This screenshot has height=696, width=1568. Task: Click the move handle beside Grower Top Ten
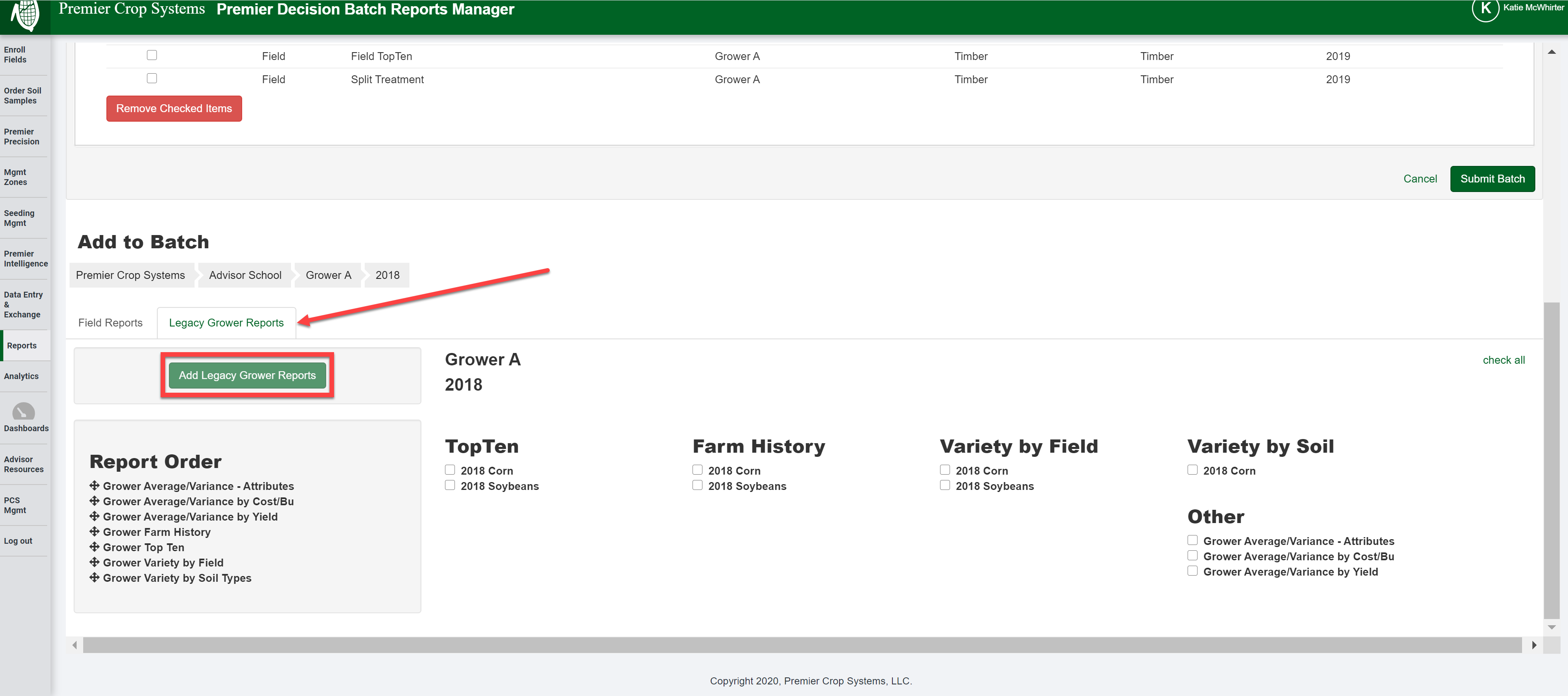(94, 547)
